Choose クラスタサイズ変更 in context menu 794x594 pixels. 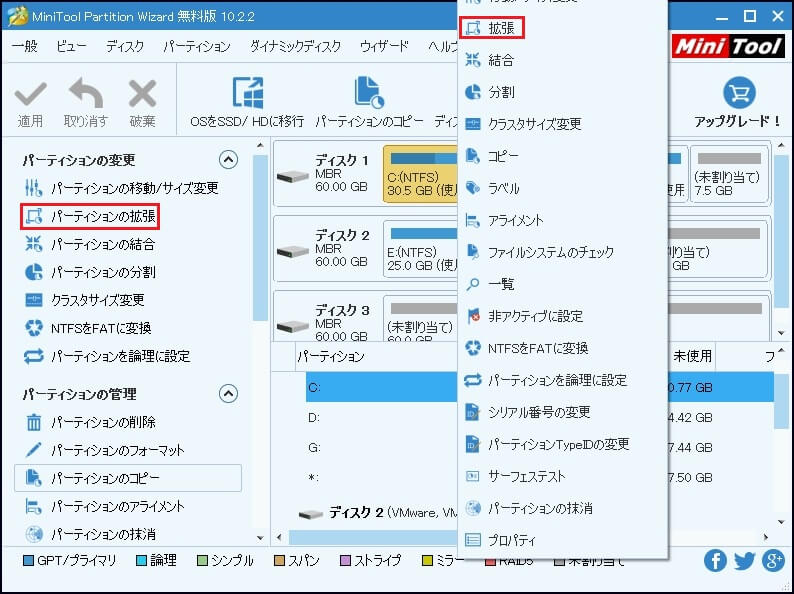point(562,125)
